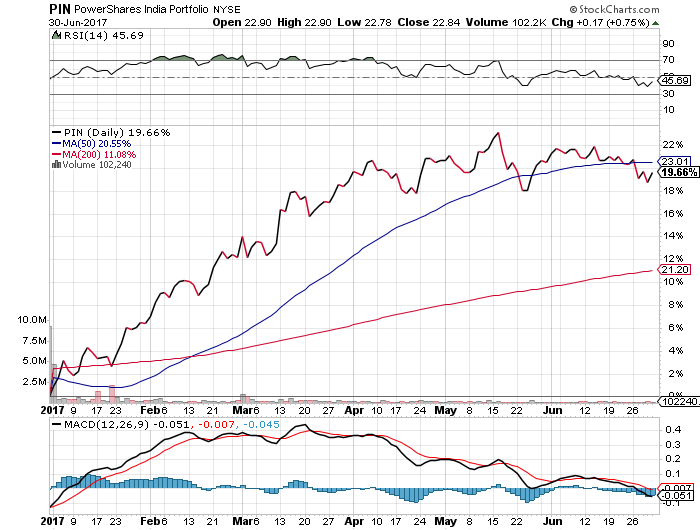The height and width of the screenshot is (530, 700).
Task: Click the 30-Jun-2017 date label
Action: 78,22
